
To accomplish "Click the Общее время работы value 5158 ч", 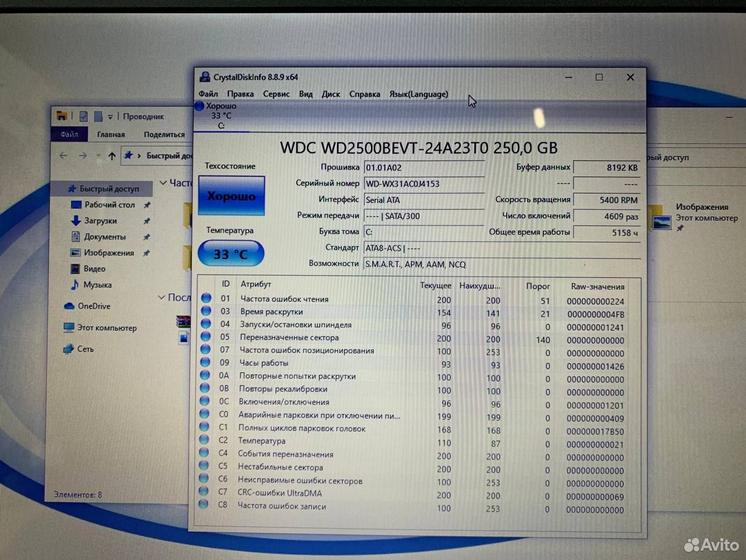I will pos(607,232).
